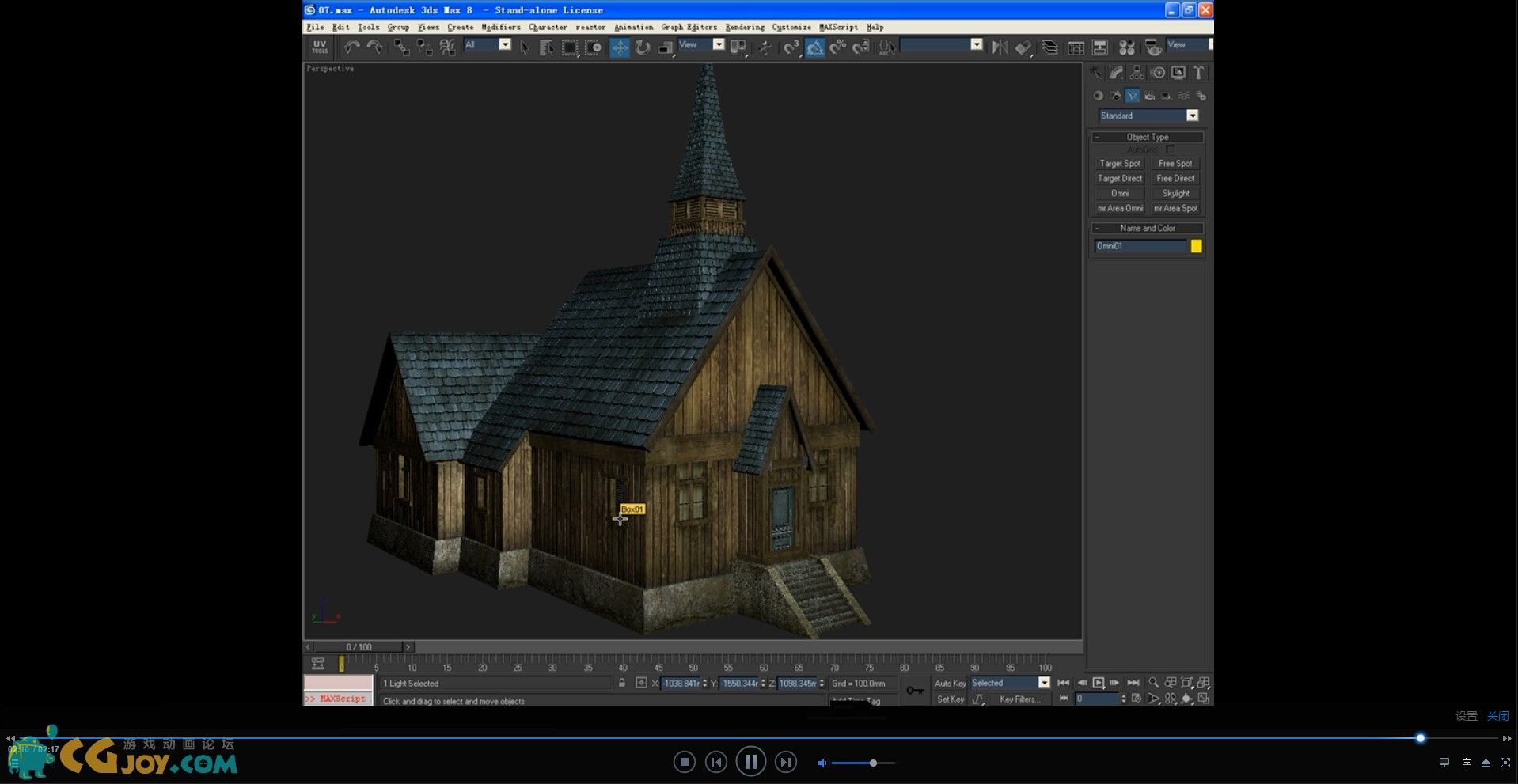Click the Skylight button
This screenshot has width=1518, height=784.
tap(1175, 194)
